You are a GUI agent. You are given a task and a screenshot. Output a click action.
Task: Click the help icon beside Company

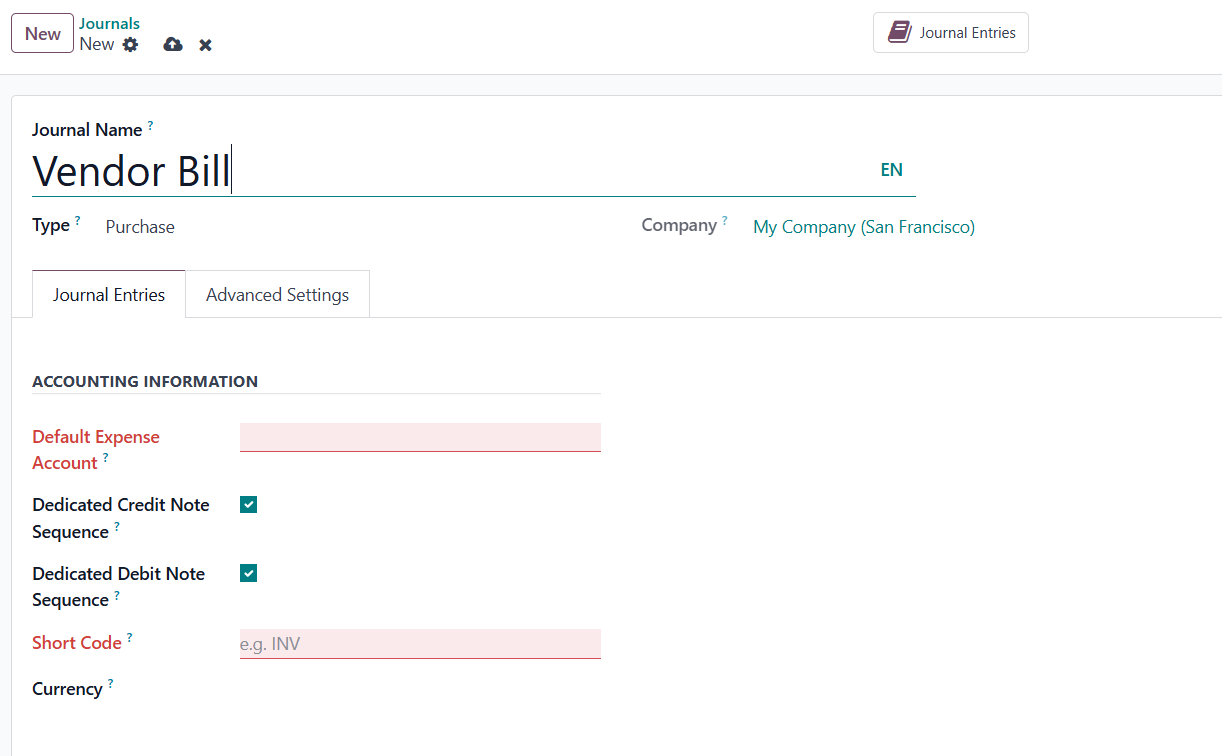click(x=725, y=221)
